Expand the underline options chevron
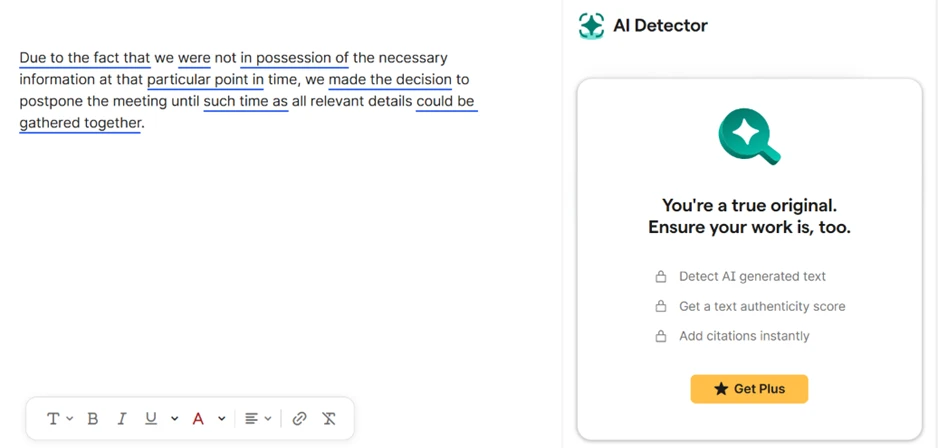The image size is (938, 448). point(174,419)
